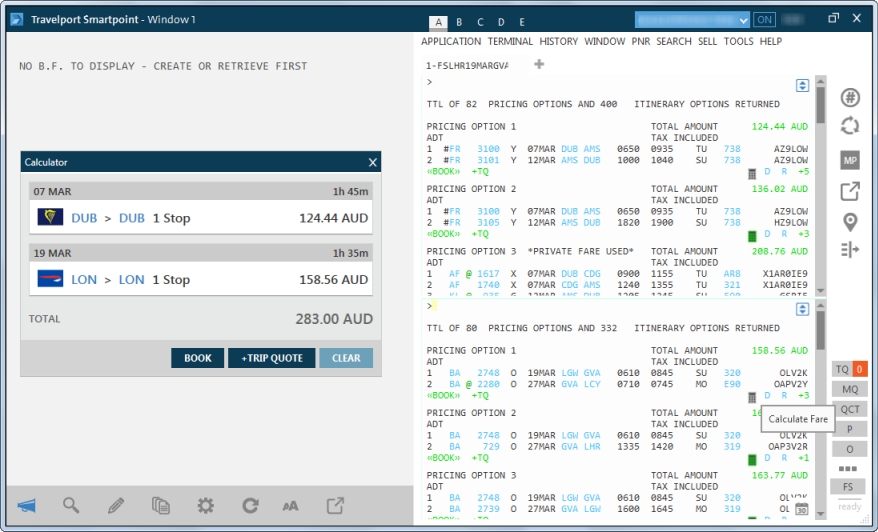The width and height of the screenshot is (878, 532).
Task: Click the CLEAR button in Calculator
Action: pyautogui.click(x=346, y=358)
